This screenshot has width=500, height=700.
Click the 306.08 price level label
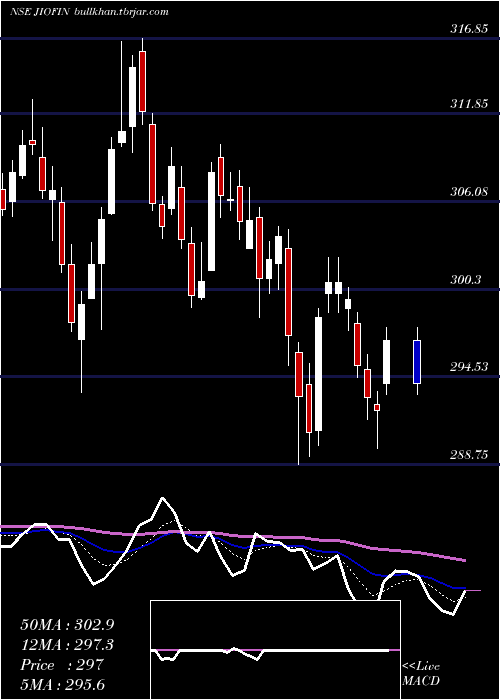point(469,192)
